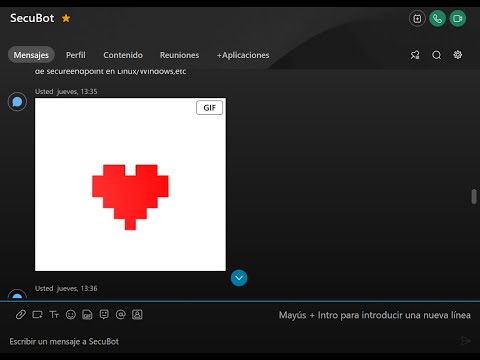
Task: Start an audio call with SecuBot
Action: tap(437, 19)
